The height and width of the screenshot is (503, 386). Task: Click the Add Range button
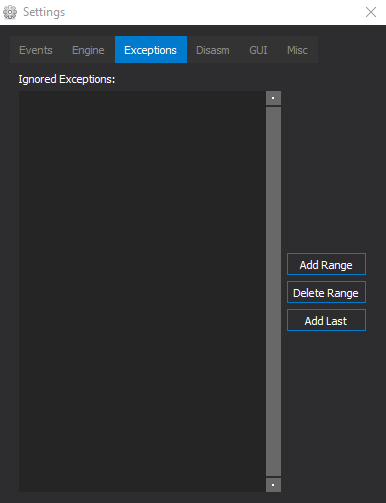pos(326,264)
